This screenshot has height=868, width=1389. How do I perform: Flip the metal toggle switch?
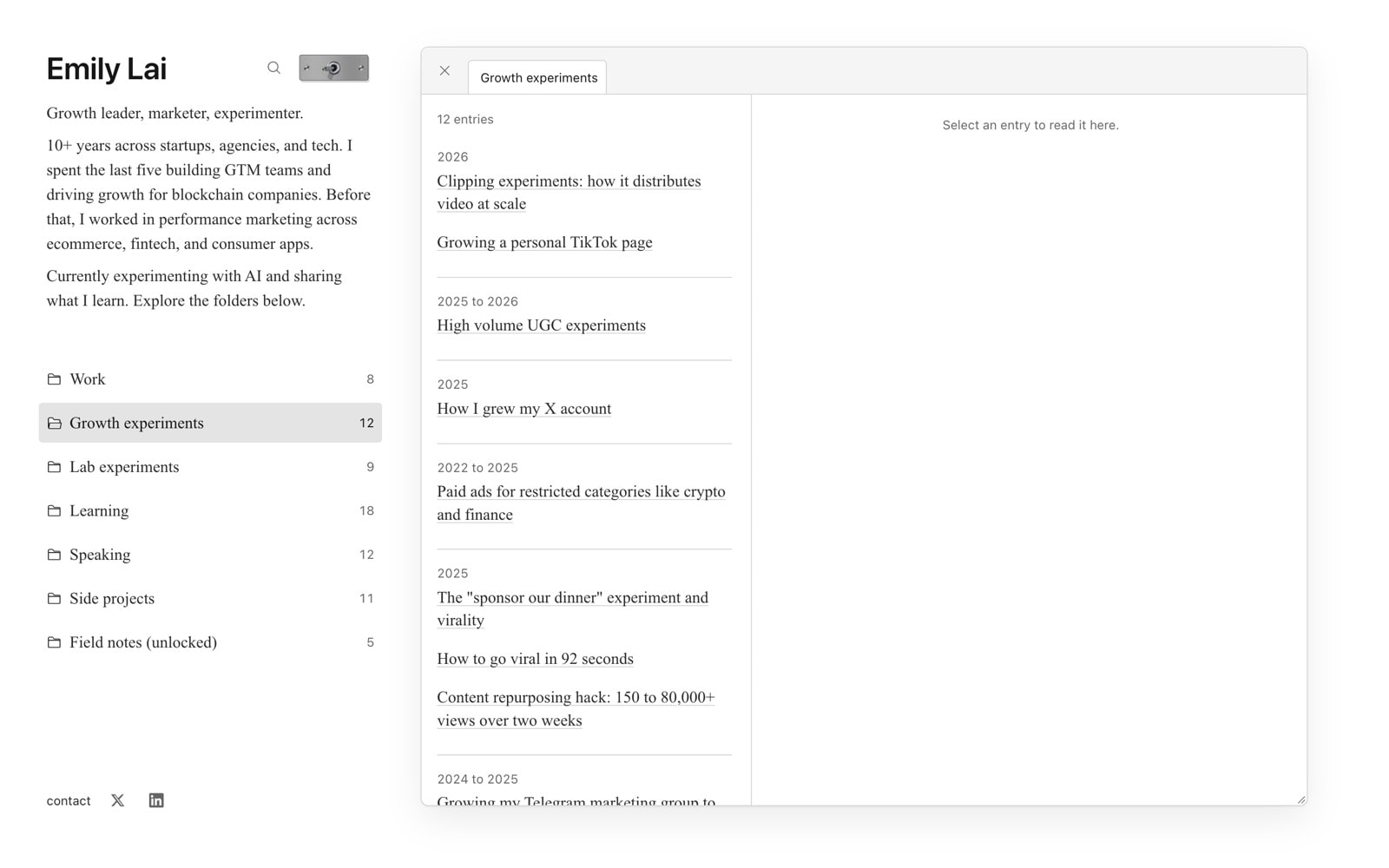333,68
